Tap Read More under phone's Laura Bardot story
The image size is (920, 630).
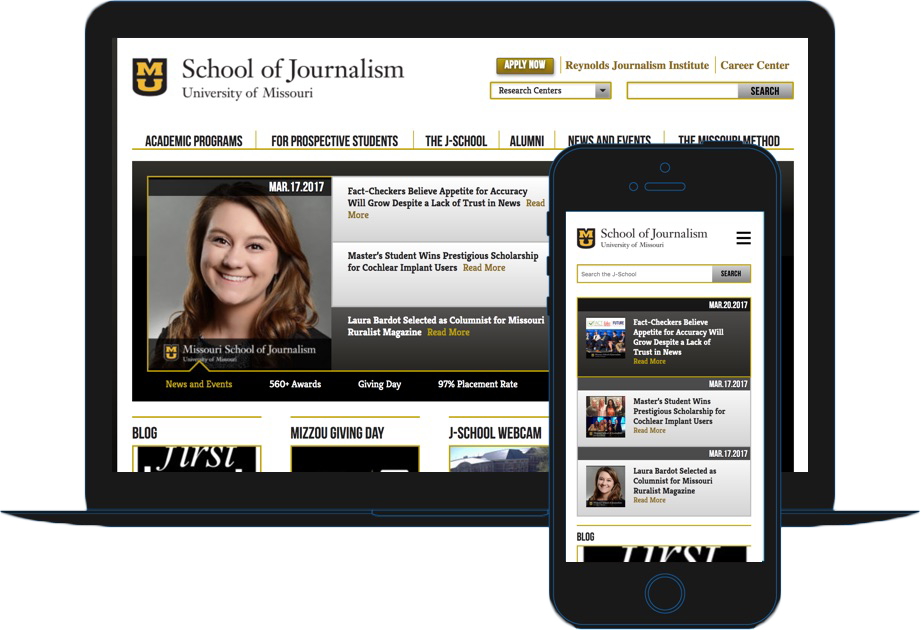650,500
